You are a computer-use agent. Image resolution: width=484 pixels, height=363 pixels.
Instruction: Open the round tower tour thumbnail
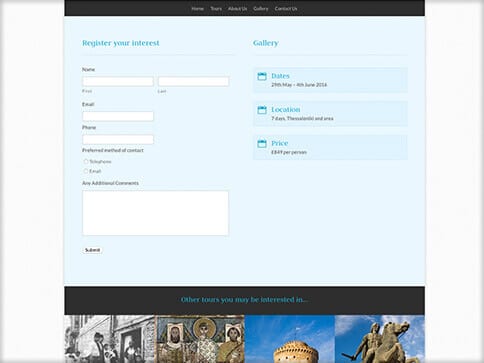290,339
